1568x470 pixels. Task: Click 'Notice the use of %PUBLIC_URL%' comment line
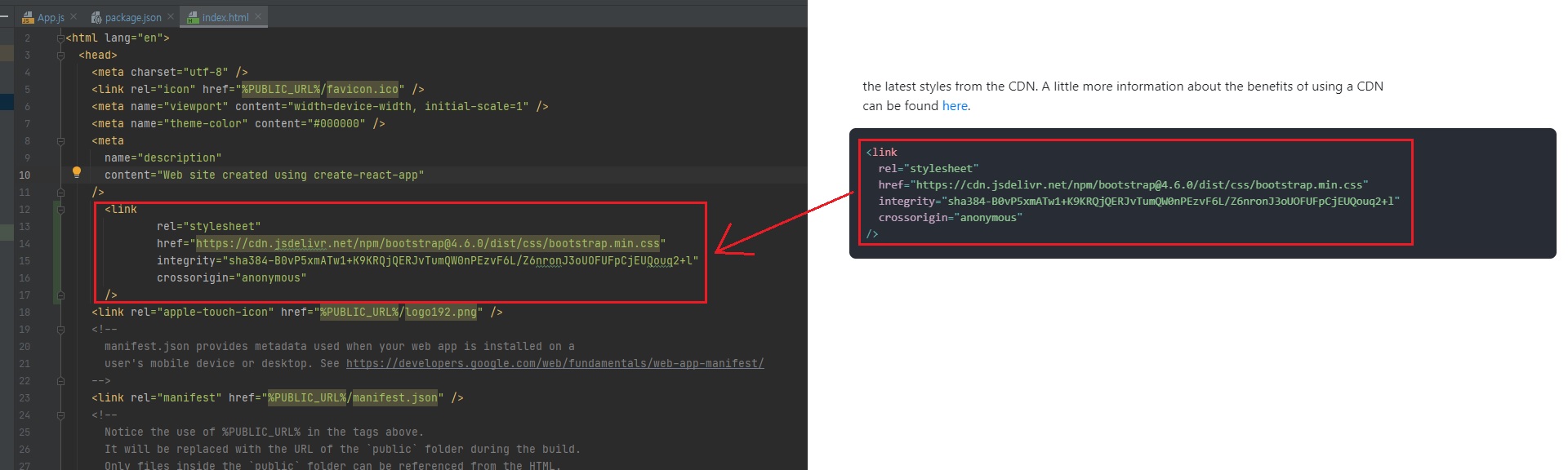[x=265, y=432]
